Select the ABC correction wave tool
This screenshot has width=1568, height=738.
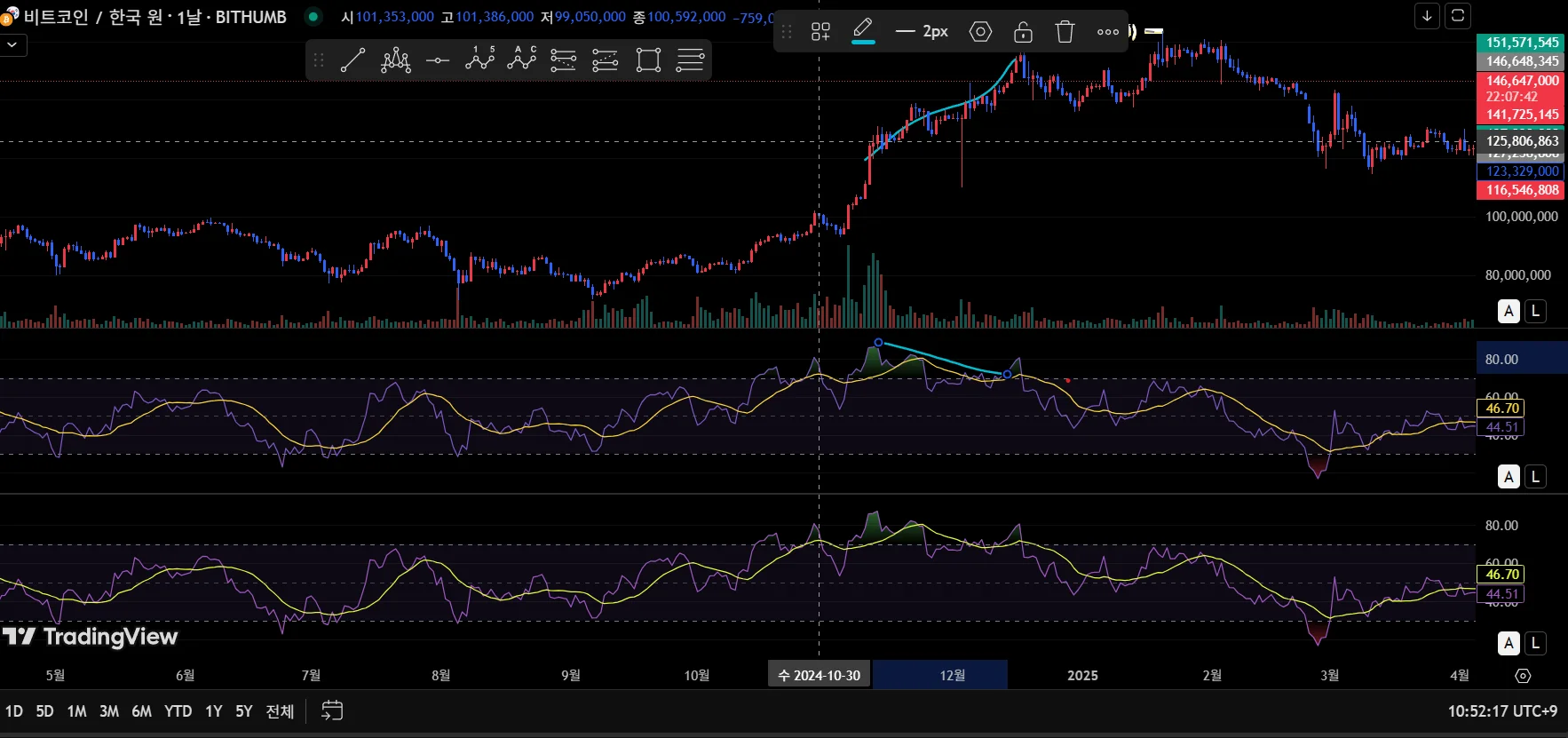coord(522,60)
